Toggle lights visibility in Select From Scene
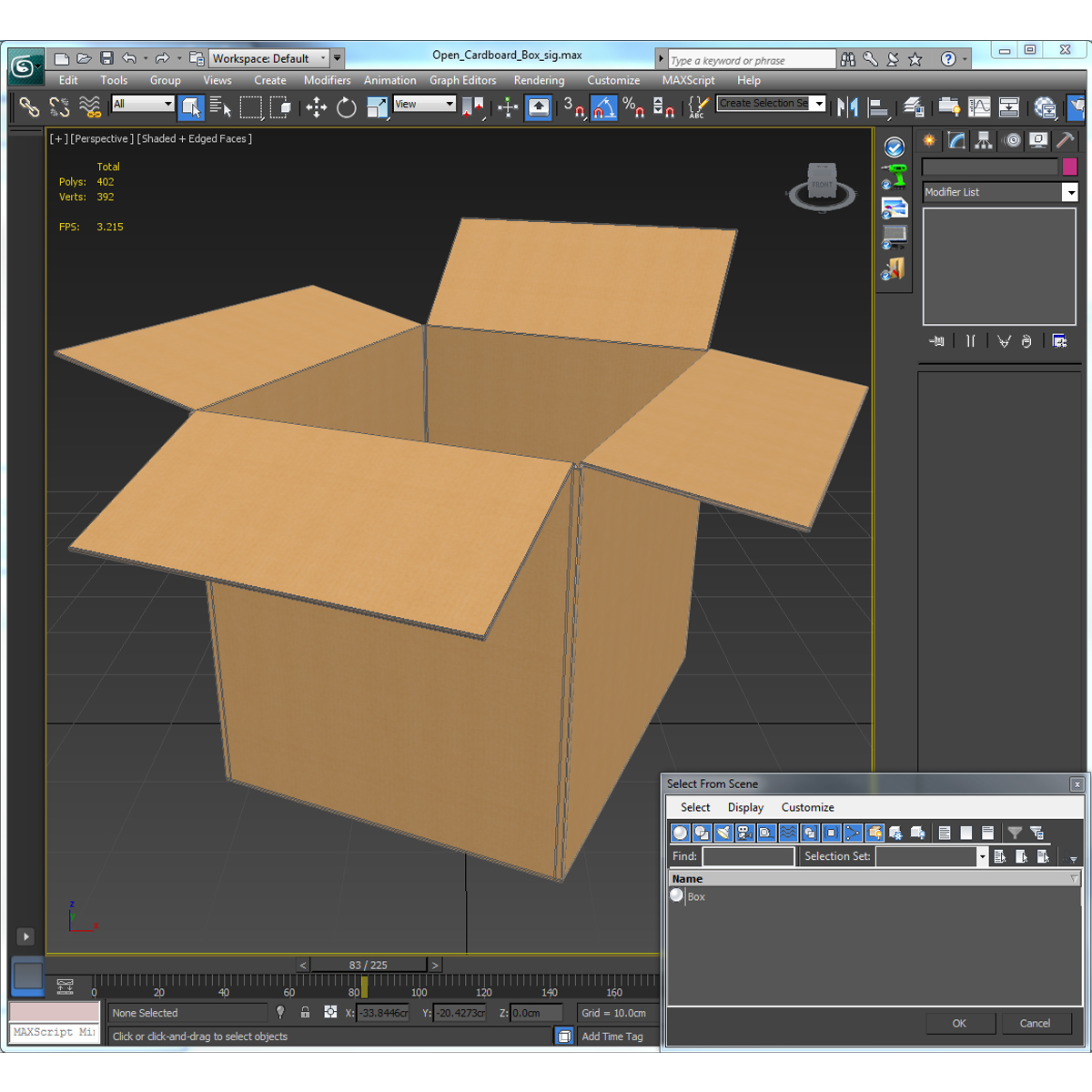The height and width of the screenshot is (1092, 1092). click(723, 834)
